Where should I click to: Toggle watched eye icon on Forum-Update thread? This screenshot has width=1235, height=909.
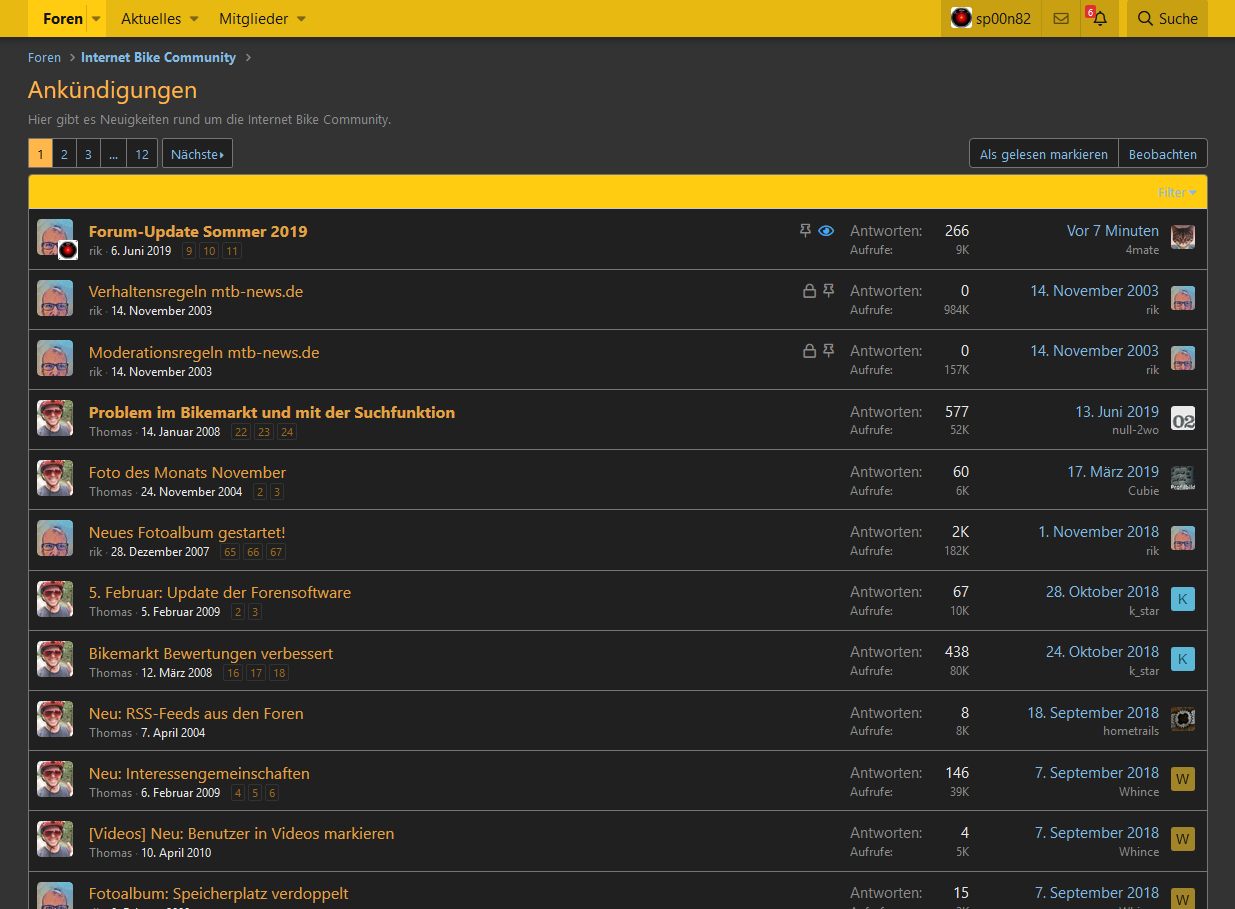click(826, 231)
